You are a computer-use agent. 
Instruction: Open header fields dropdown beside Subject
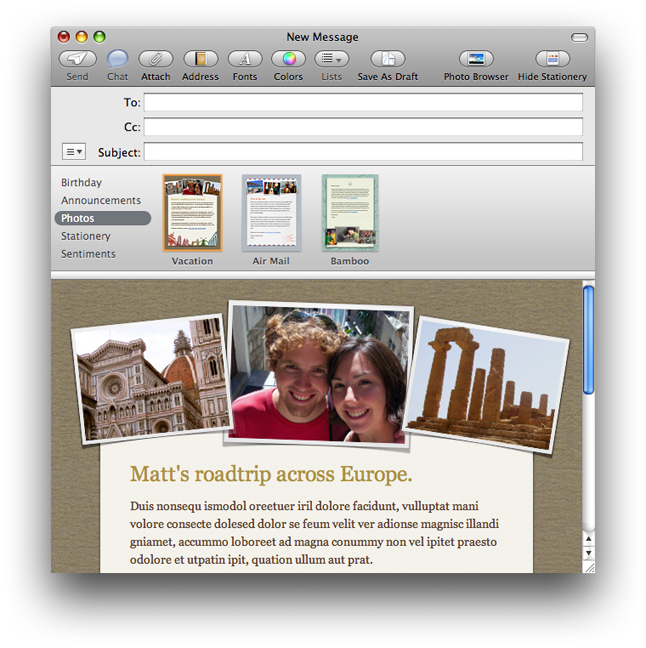pos(74,152)
